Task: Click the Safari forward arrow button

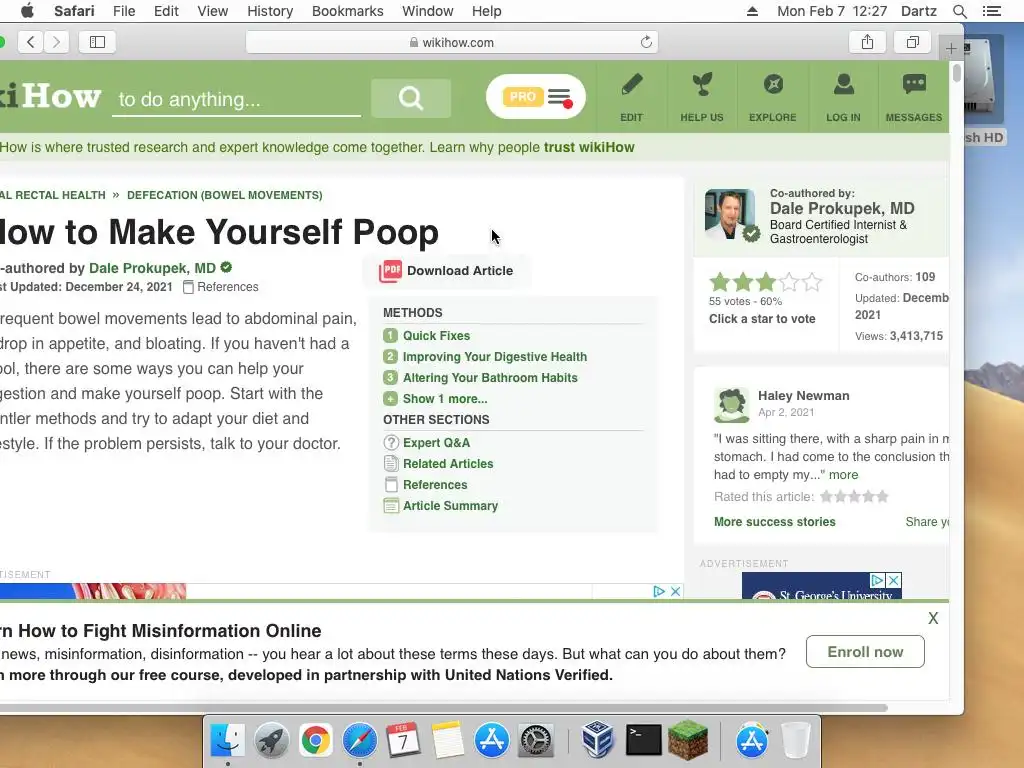Action: click(57, 42)
